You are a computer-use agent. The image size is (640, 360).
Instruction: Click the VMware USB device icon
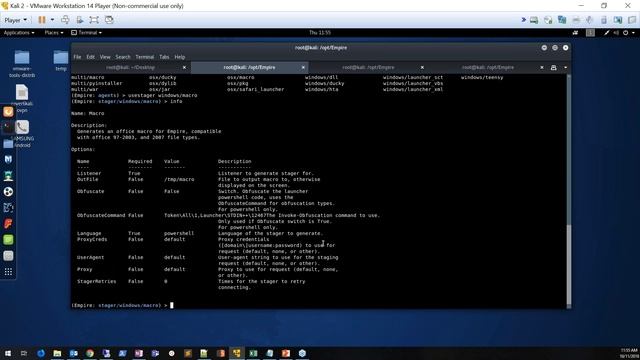pos(604,20)
